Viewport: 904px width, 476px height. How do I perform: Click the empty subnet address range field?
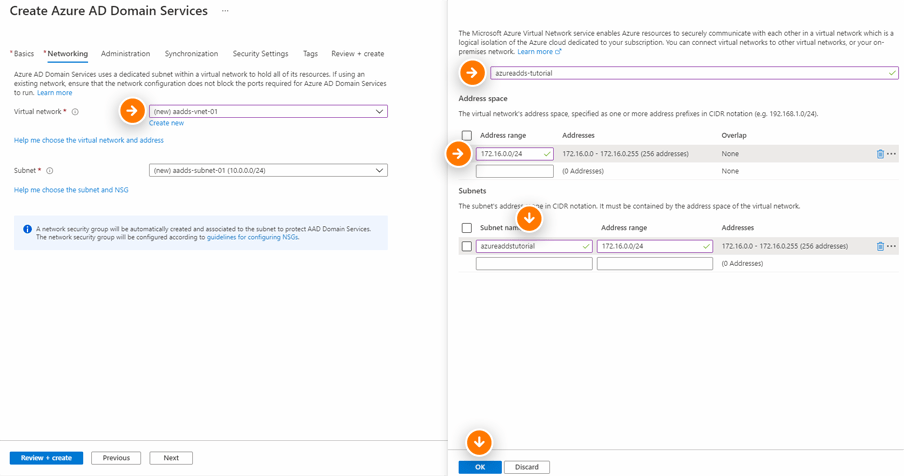point(655,263)
